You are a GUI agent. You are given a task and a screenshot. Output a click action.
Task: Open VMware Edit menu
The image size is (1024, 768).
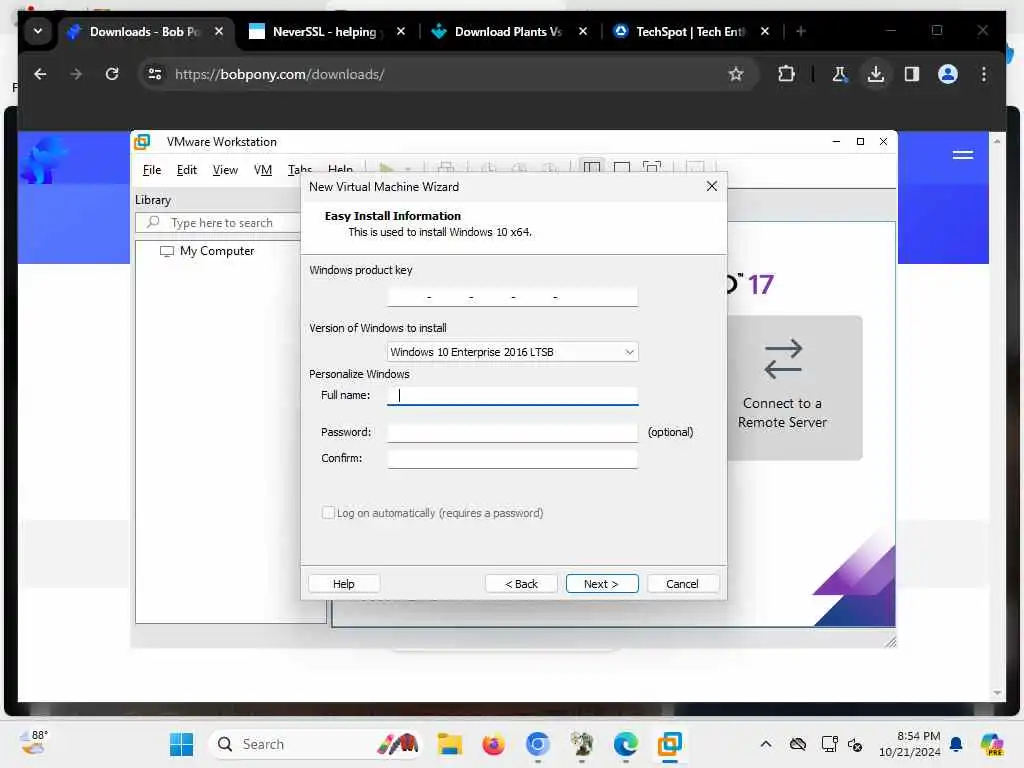click(186, 170)
